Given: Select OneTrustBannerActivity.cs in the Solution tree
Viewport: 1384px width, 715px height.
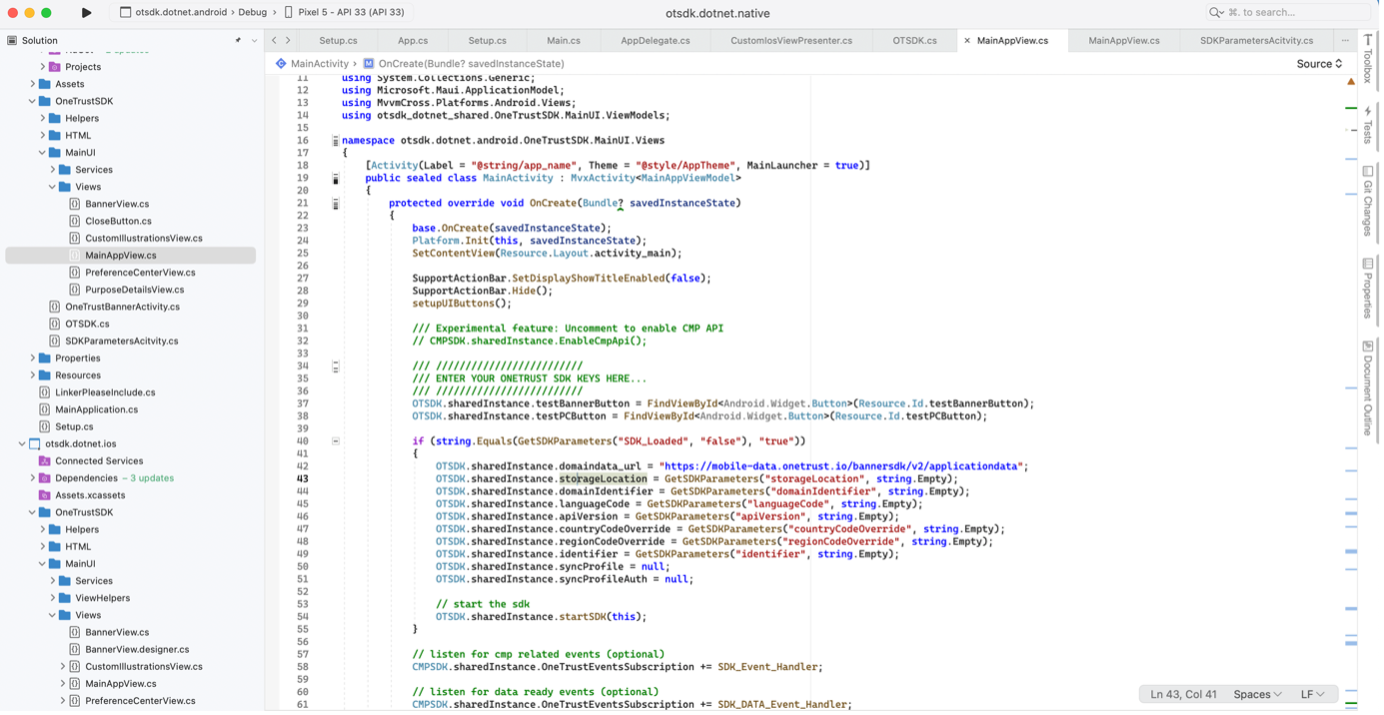Looking at the screenshot, I should coord(122,307).
